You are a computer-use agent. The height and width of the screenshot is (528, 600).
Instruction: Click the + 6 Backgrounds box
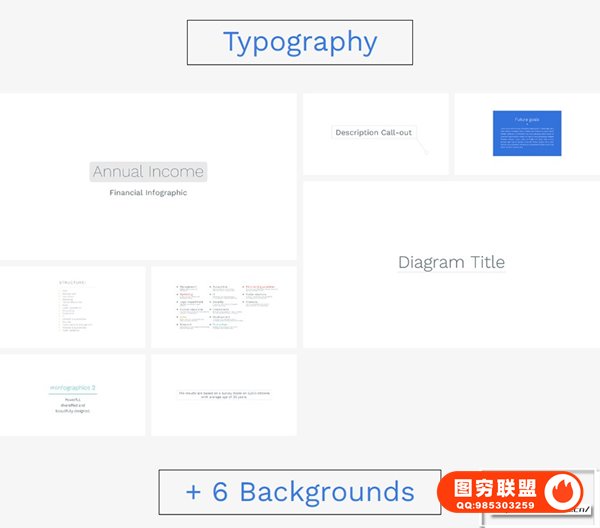click(x=300, y=492)
